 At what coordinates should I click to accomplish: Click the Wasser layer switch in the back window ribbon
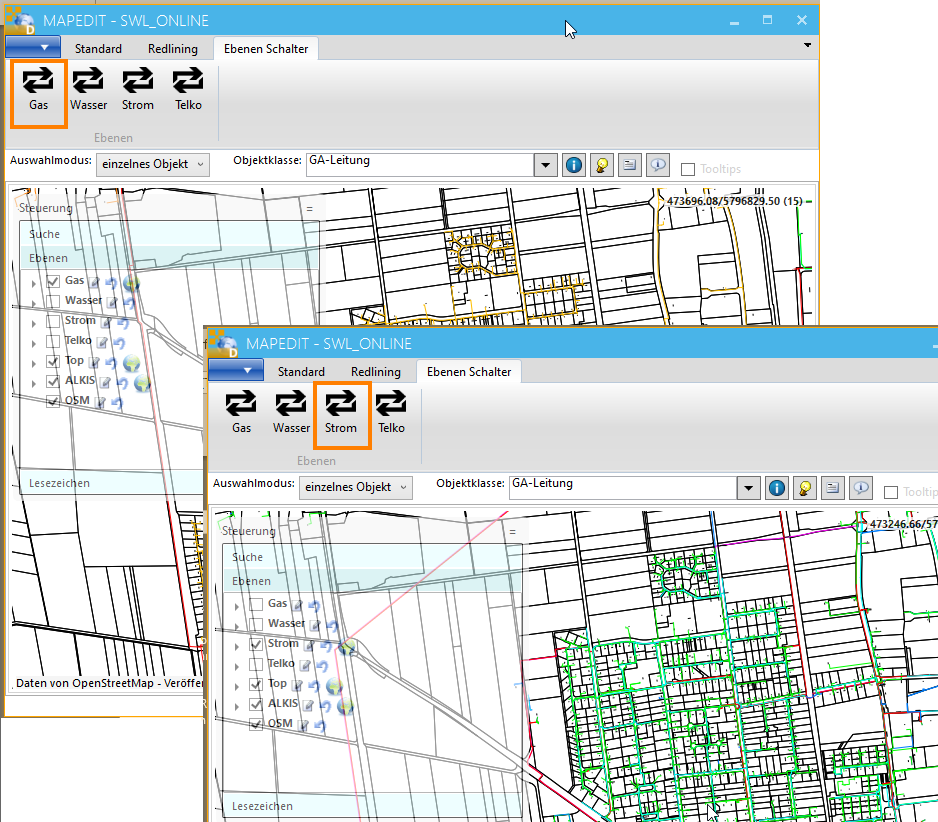click(x=88, y=89)
